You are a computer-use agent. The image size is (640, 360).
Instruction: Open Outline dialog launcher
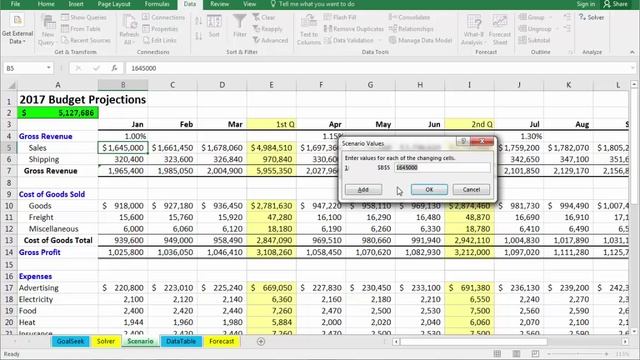pyautogui.click(x=571, y=52)
